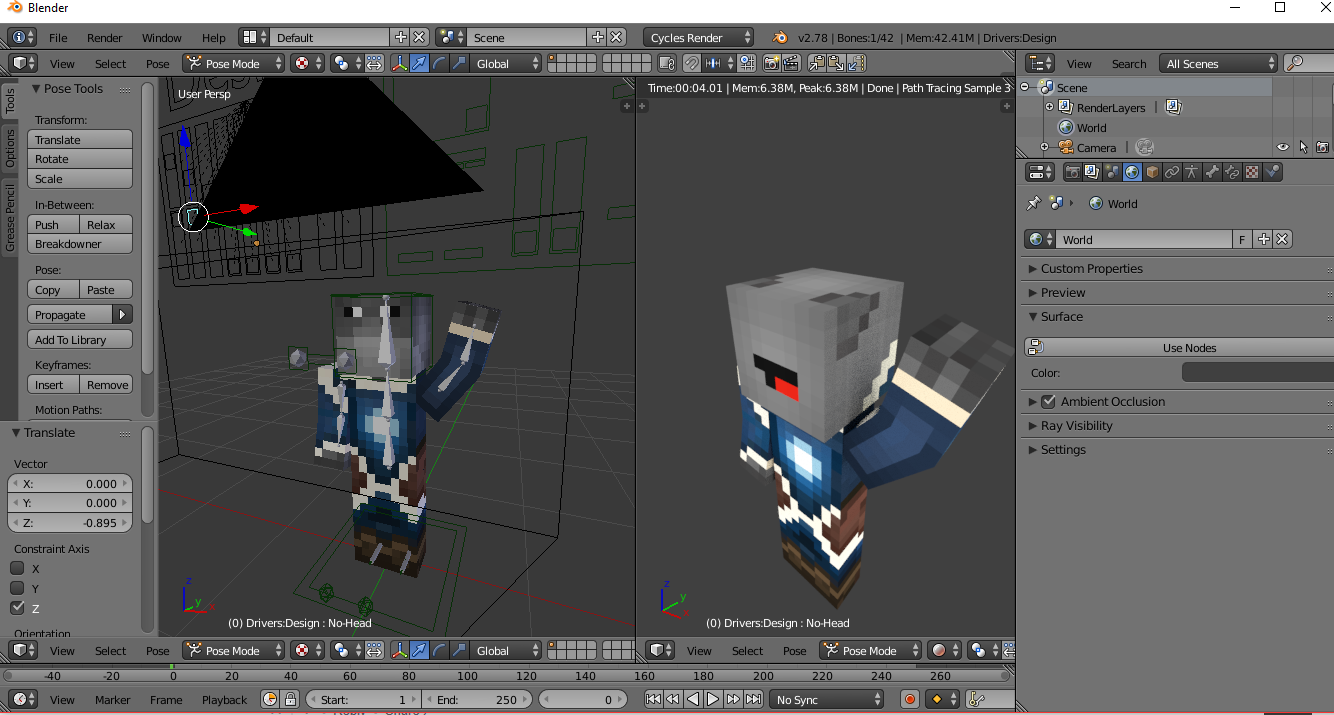Click the Breakdowner button

pyautogui.click(x=80, y=244)
